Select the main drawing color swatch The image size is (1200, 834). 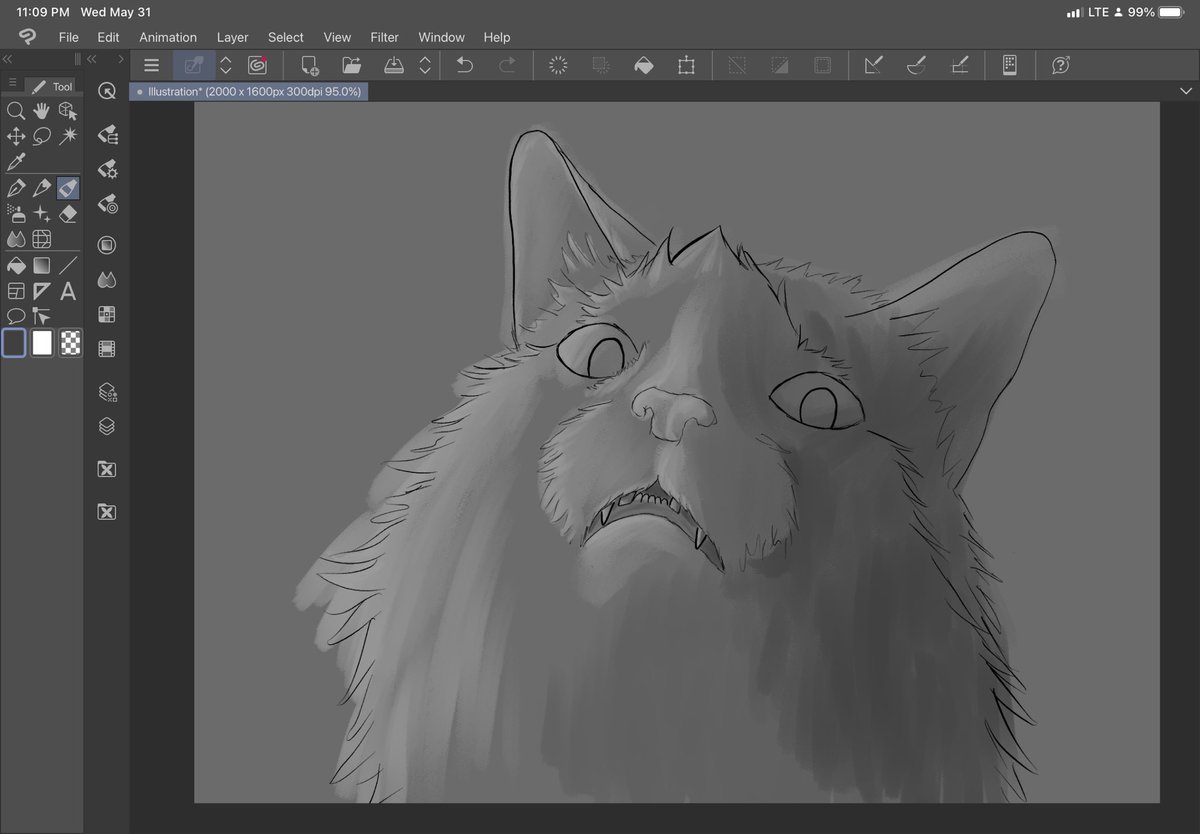coord(14,343)
